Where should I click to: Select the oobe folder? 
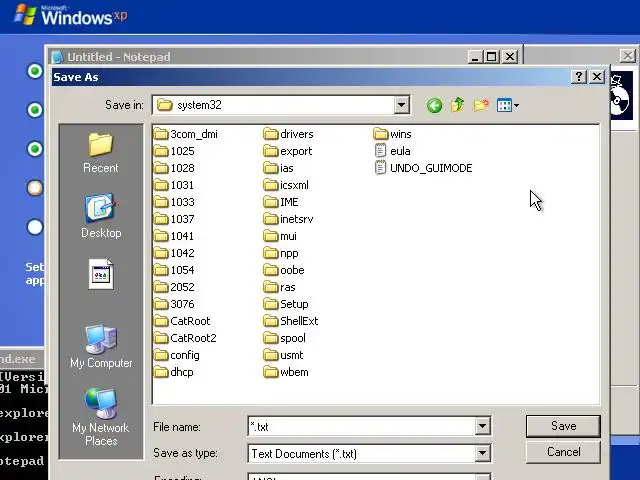click(284, 270)
